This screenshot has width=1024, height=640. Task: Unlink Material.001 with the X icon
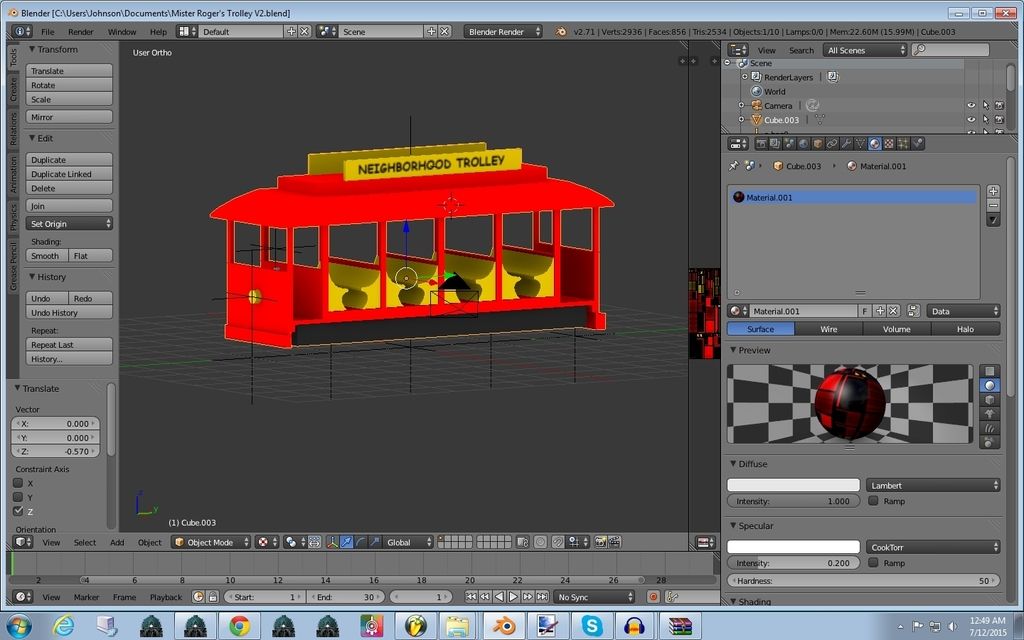[893, 312]
